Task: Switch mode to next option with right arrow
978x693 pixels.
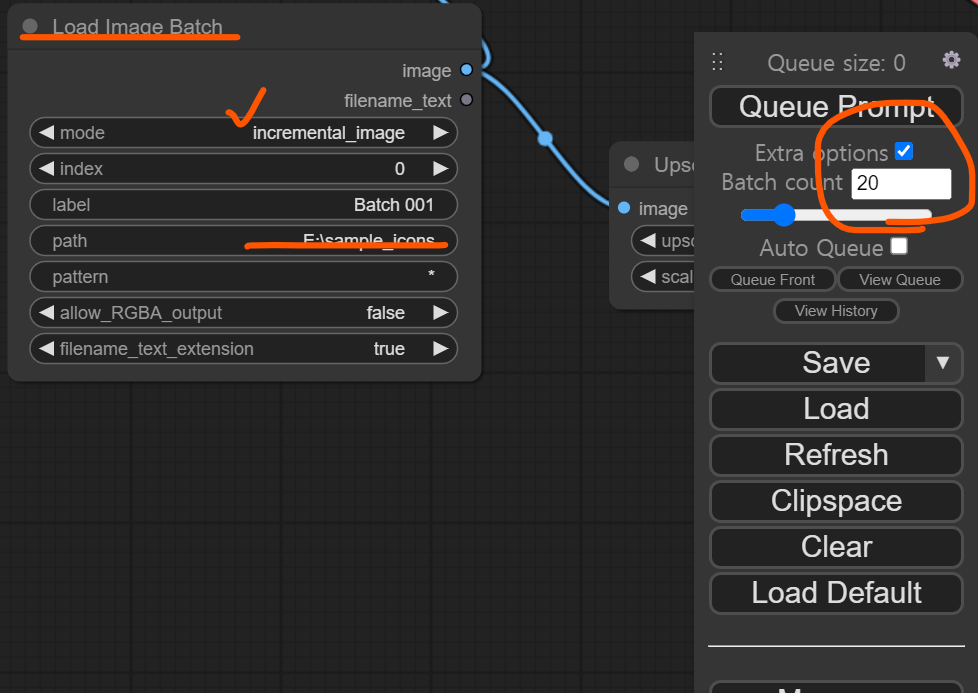Action: point(440,132)
